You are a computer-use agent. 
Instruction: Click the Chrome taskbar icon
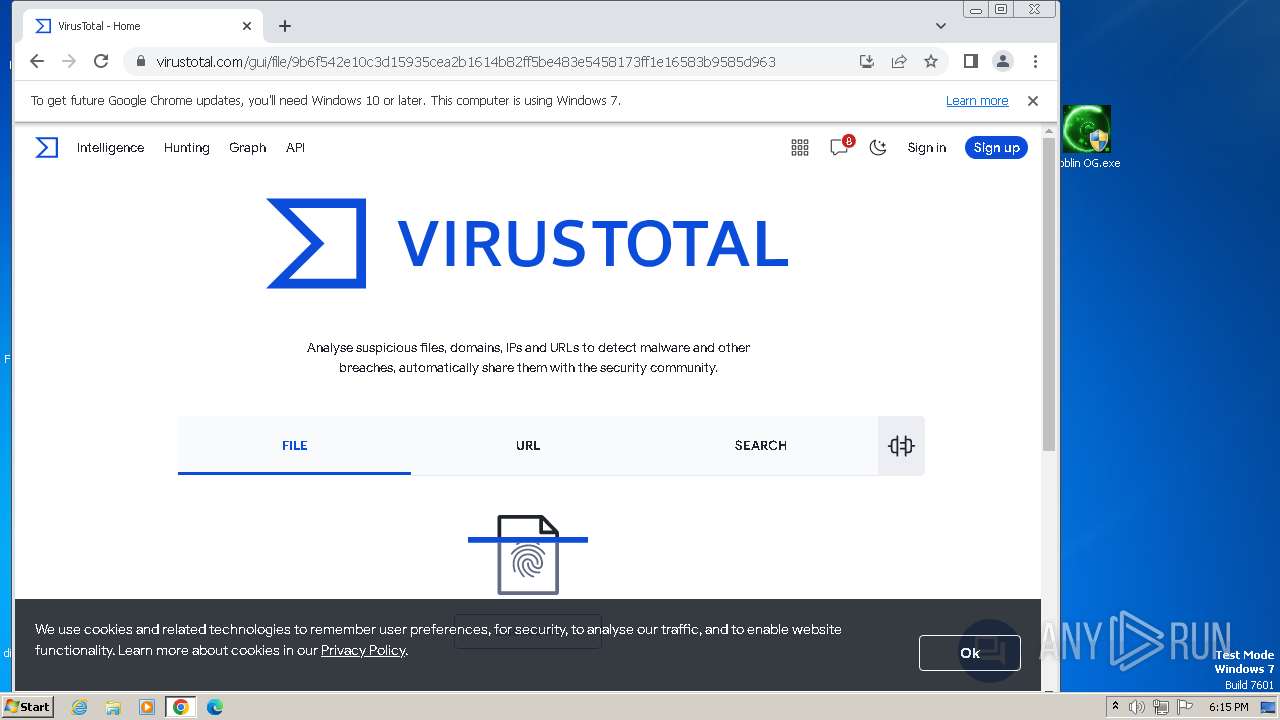(181, 707)
